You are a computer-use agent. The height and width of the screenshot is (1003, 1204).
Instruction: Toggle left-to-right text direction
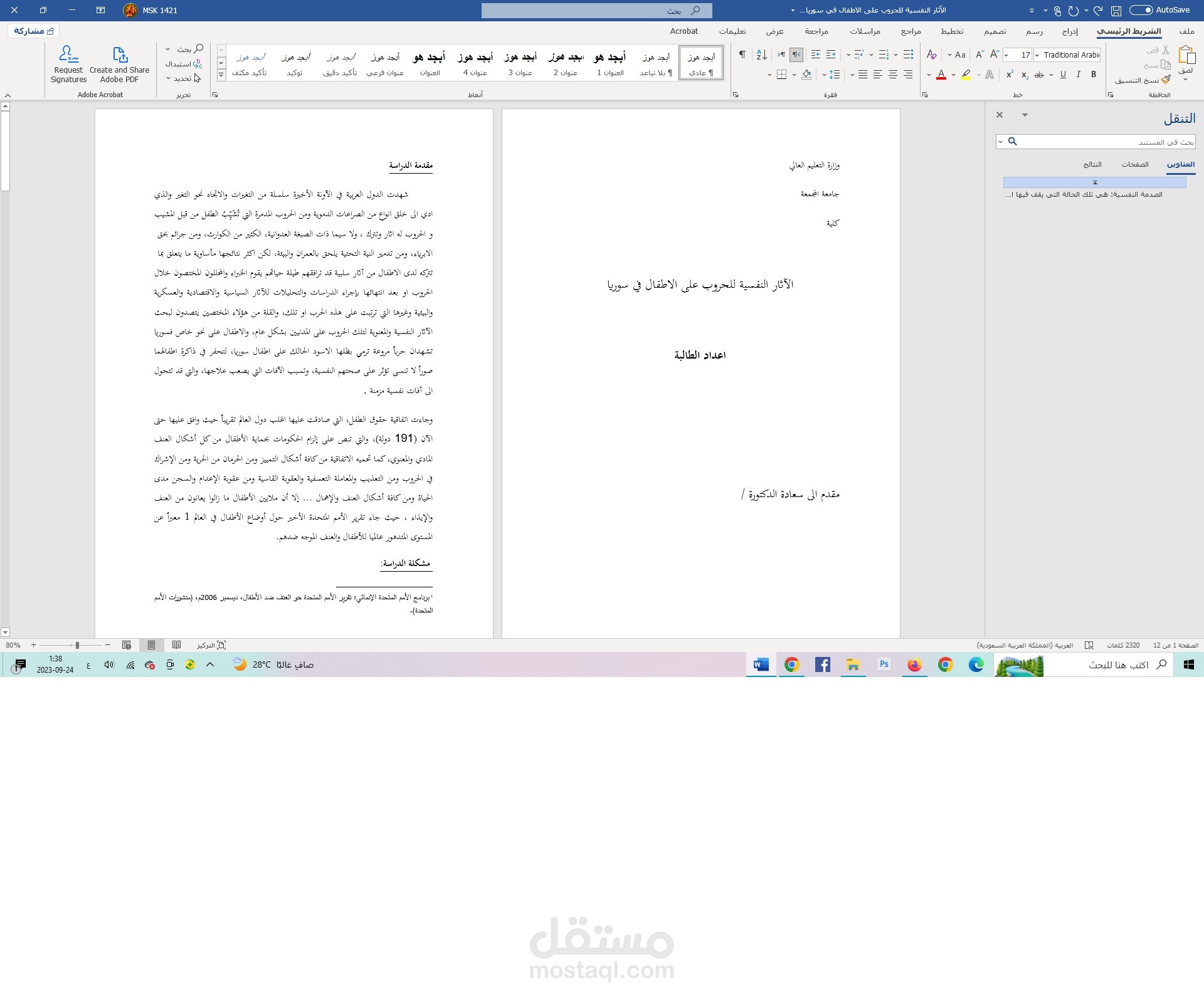781,55
